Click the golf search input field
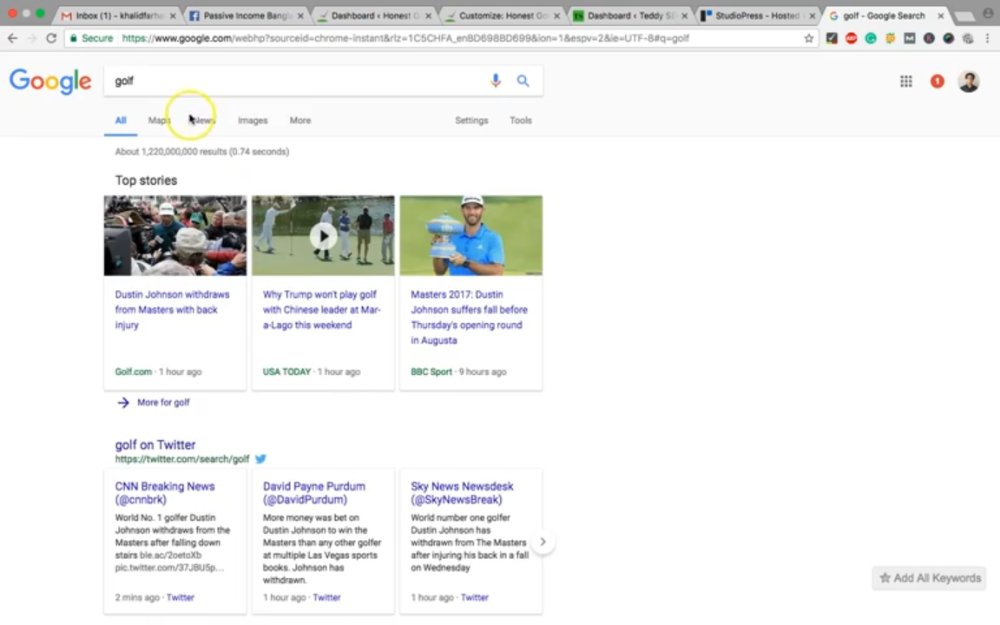This screenshot has height=625, width=1000. (x=297, y=80)
